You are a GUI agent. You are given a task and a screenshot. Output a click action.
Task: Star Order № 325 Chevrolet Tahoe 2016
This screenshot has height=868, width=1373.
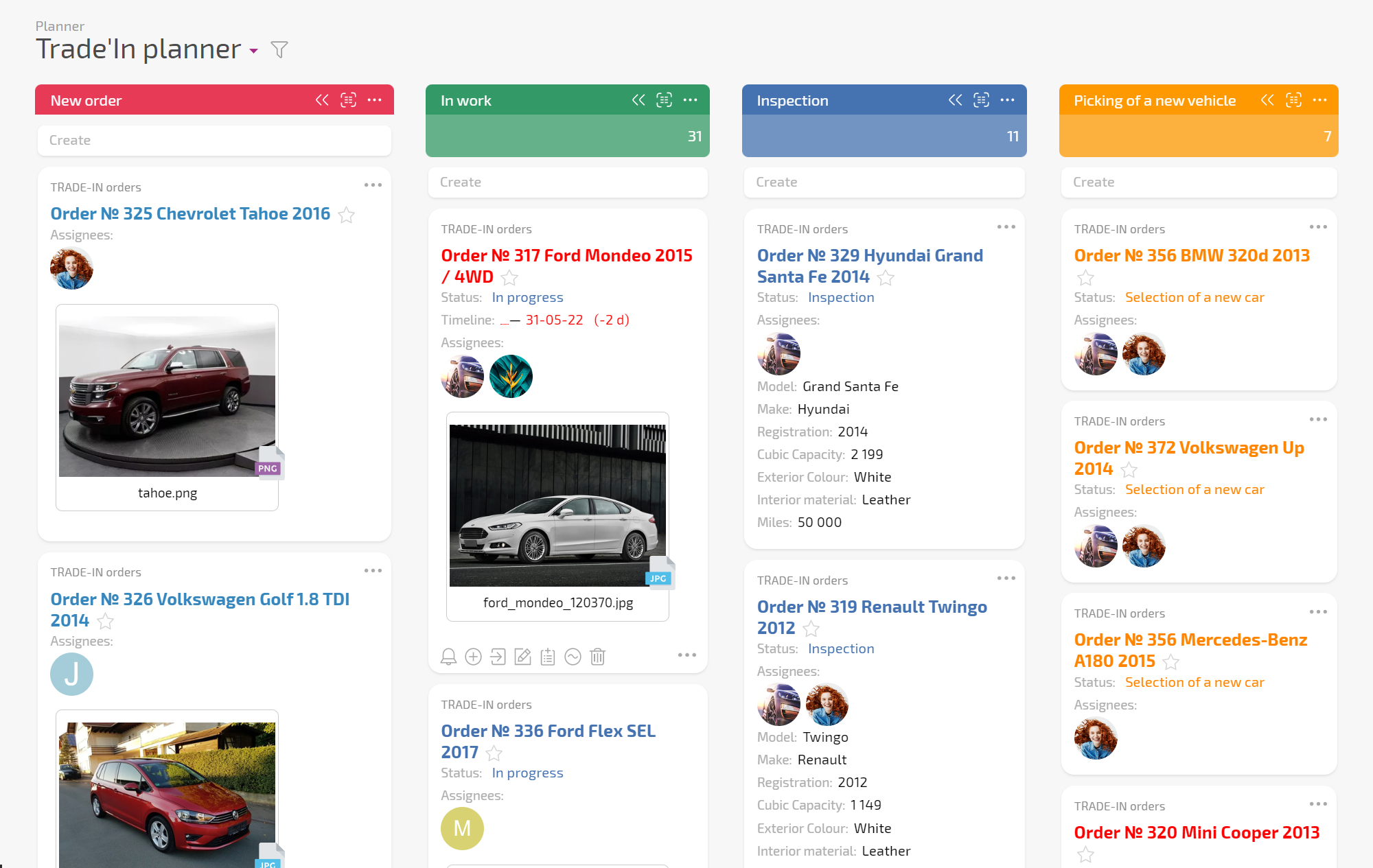coord(346,215)
